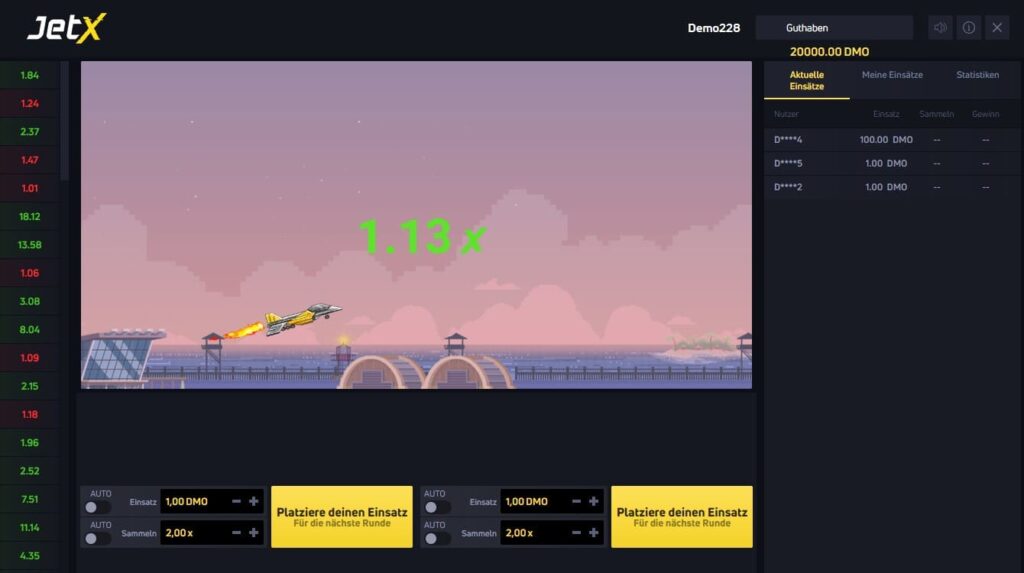The height and width of the screenshot is (573, 1024).
Task: Open the info icon in header
Action: point(968,28)
